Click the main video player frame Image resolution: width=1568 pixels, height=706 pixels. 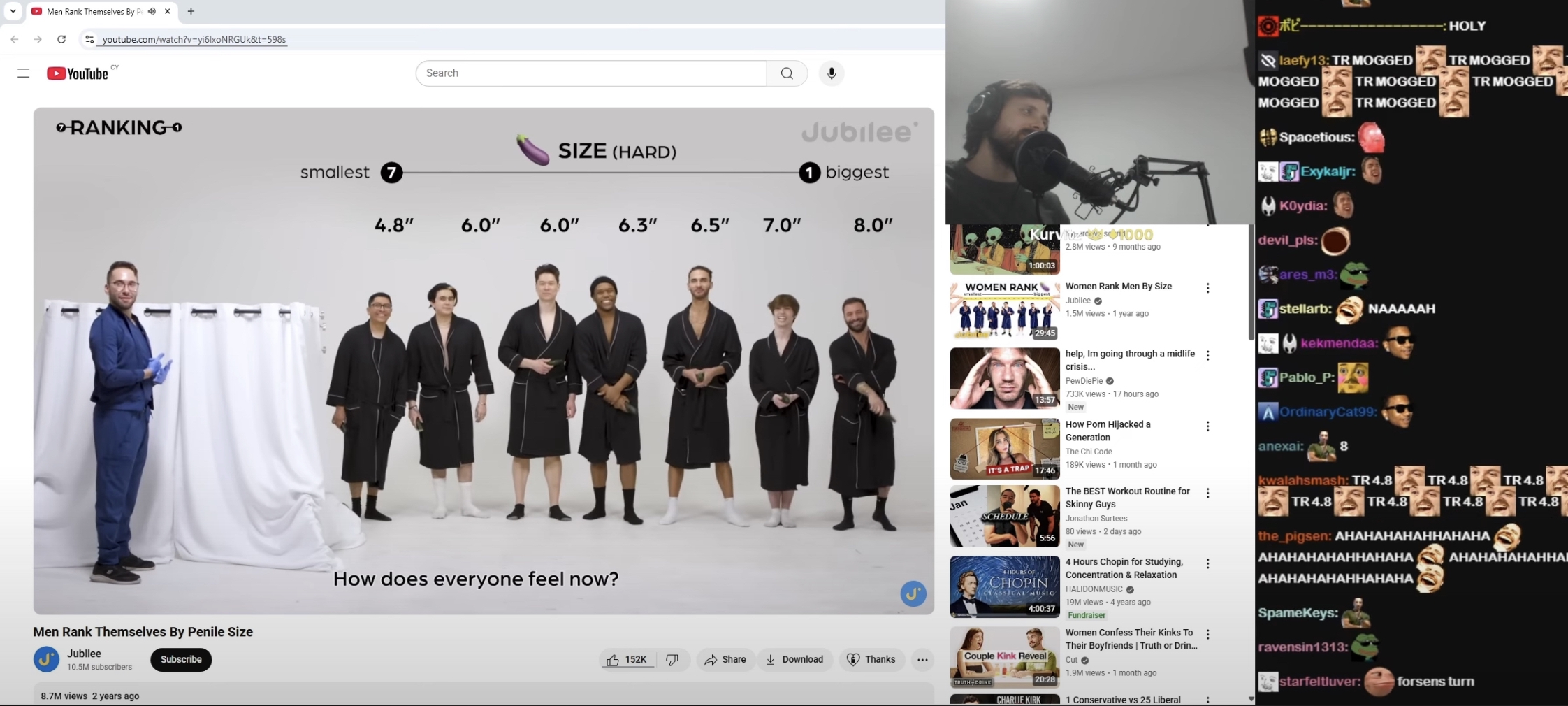484,361
